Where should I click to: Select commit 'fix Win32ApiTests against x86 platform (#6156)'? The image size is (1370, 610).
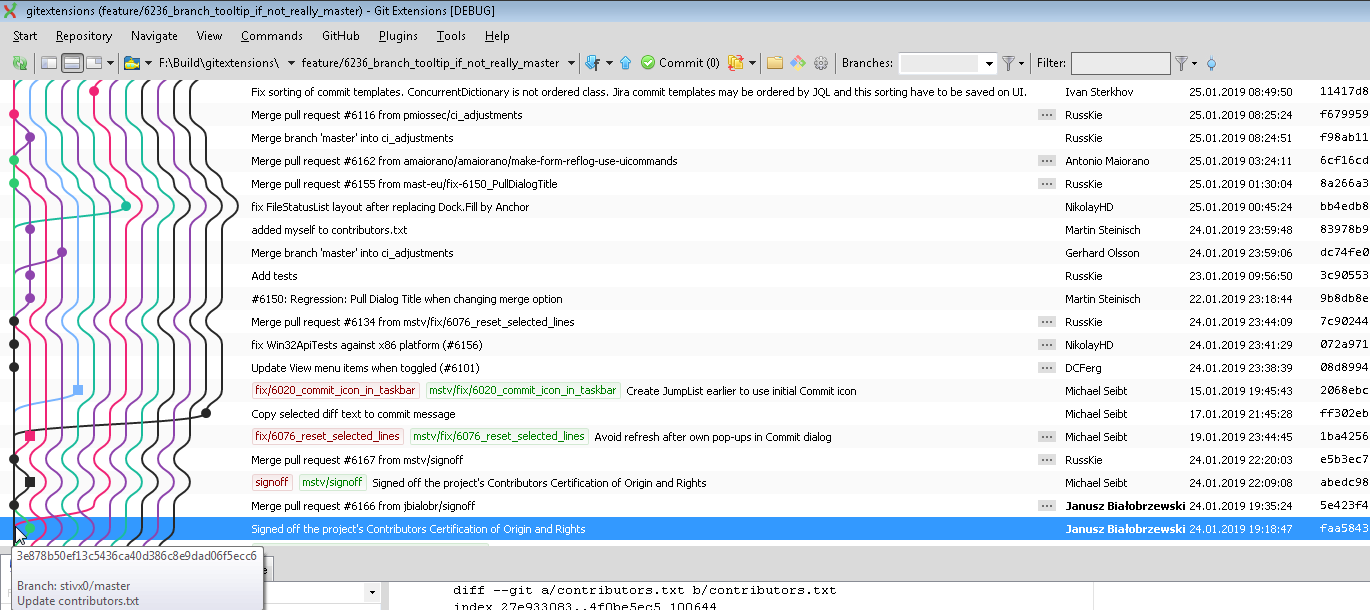click(366, 345)
